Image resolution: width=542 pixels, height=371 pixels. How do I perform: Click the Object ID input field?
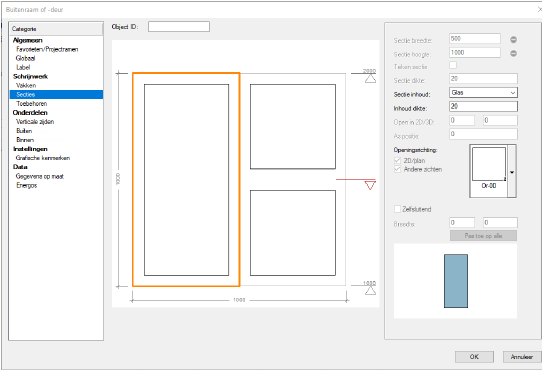179,27
